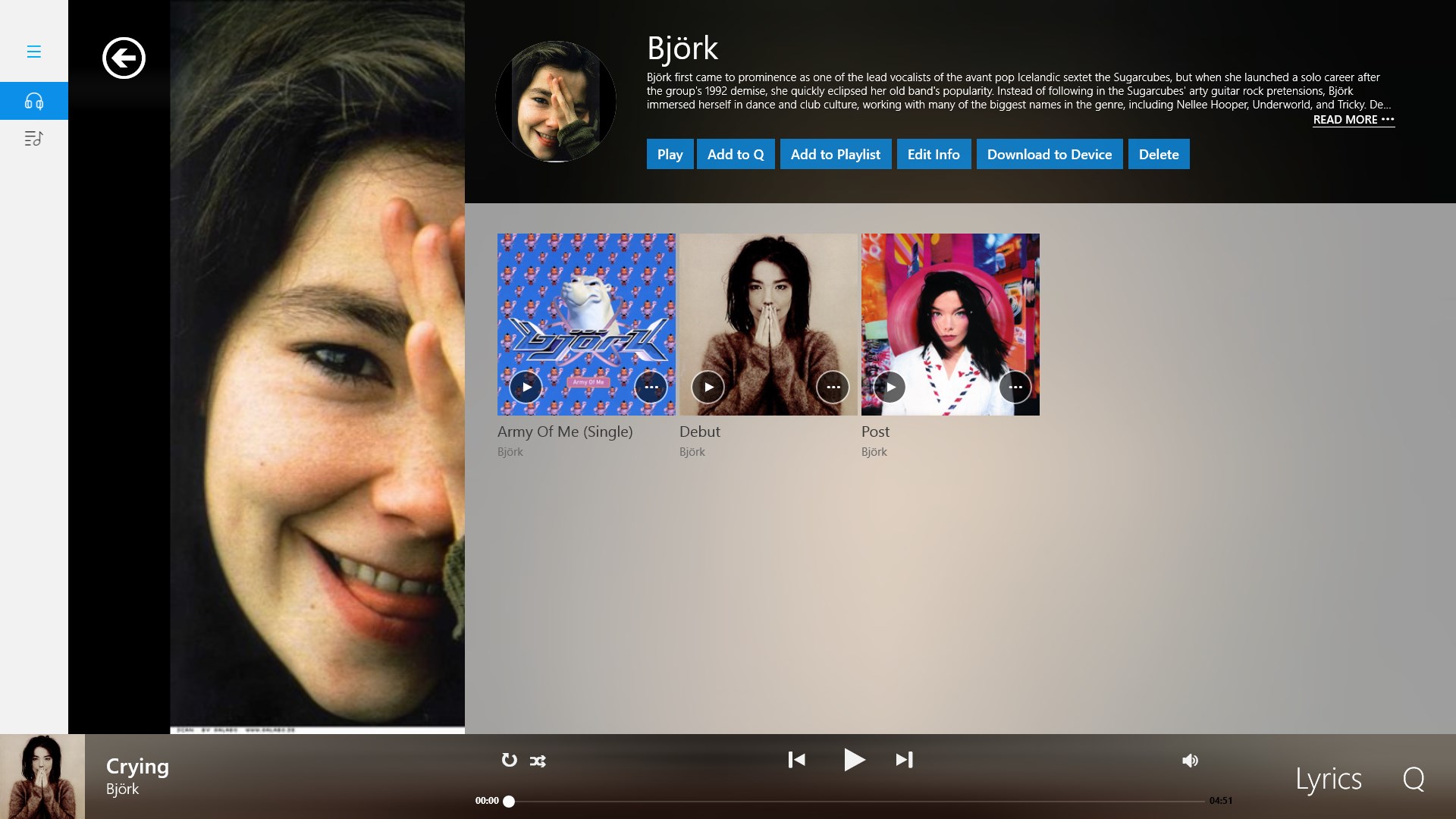Click the Debut album title
The height and width of the screenshot is (819, 1456).
[700, 431]
